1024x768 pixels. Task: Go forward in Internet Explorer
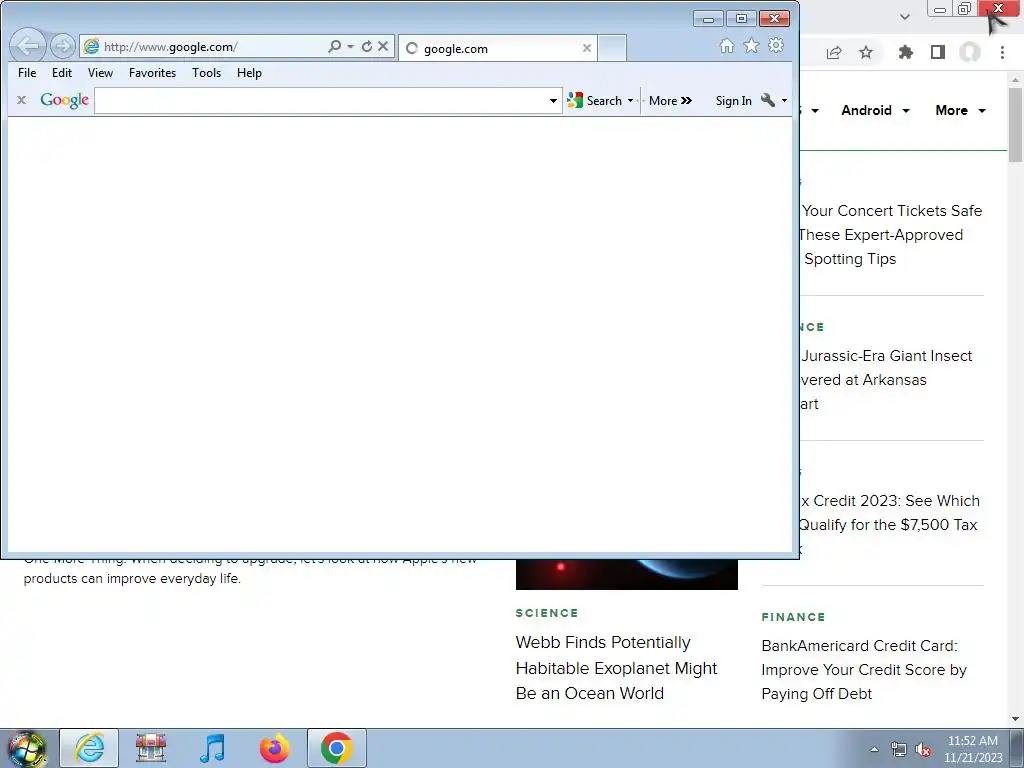[x=63, y=46]
